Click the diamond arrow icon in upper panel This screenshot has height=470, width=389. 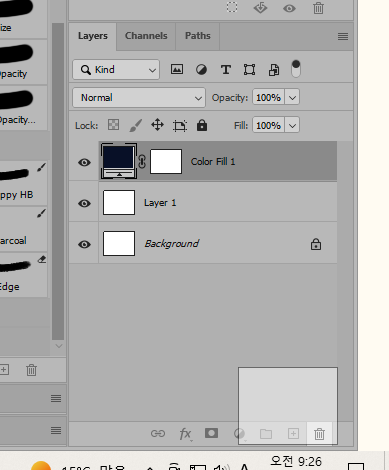[x=260, y=8]
